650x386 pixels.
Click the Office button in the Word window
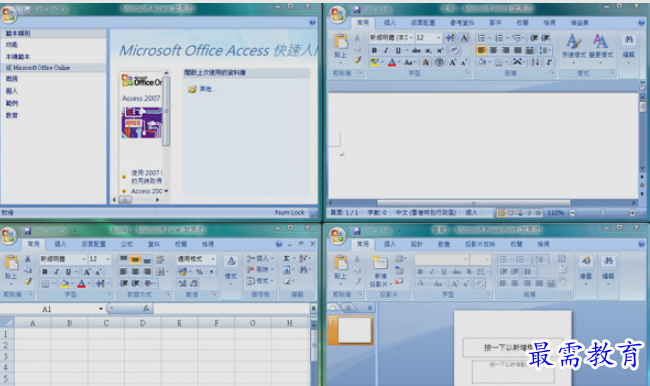337,15
